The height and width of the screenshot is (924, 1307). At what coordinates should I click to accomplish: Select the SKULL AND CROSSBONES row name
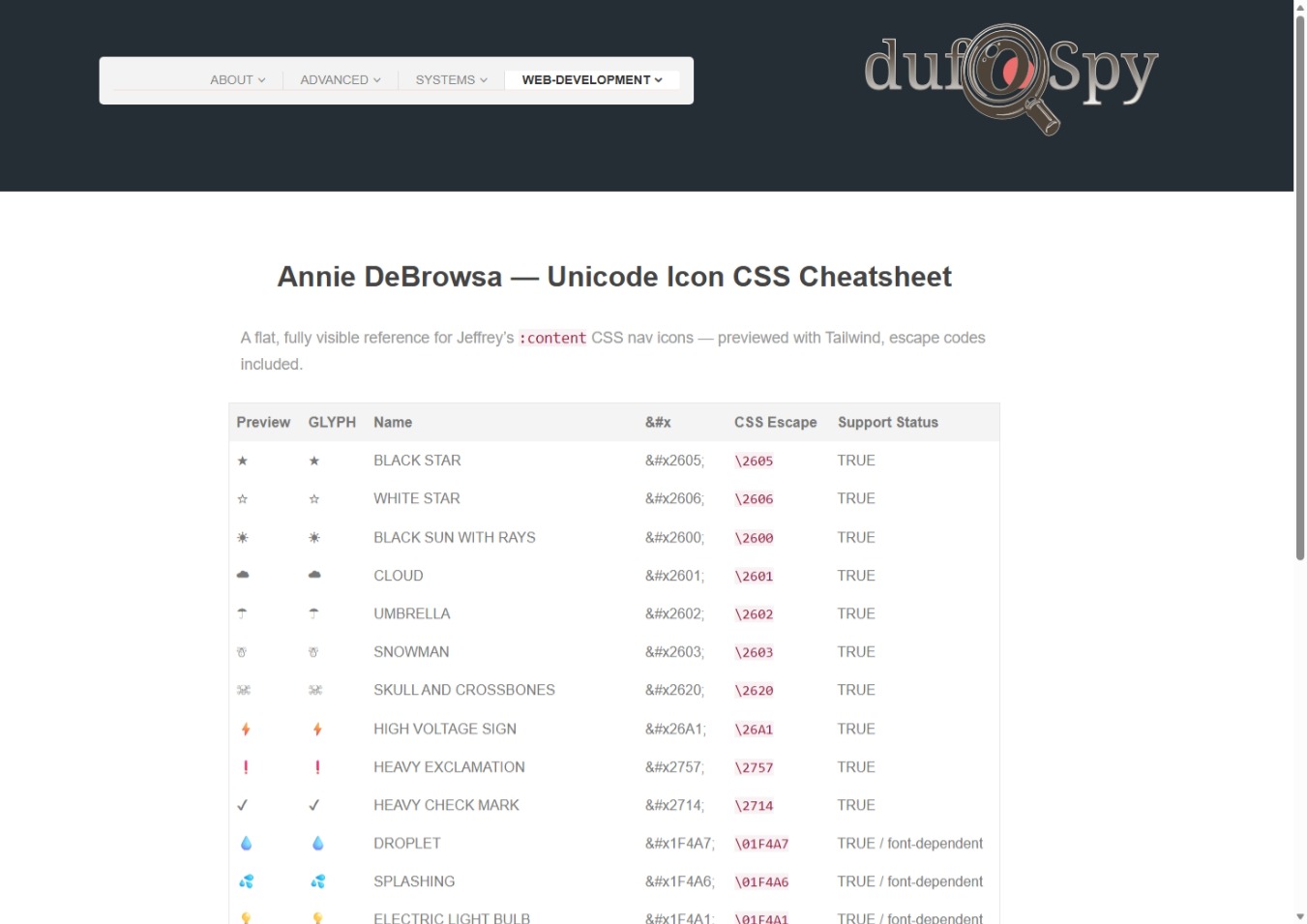click(463, 690)
